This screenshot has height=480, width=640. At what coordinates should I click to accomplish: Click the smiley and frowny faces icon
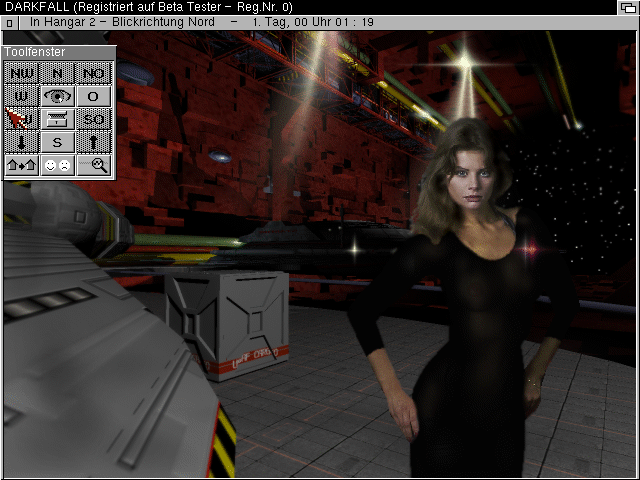pyautogui.click(x=57, y=165)
